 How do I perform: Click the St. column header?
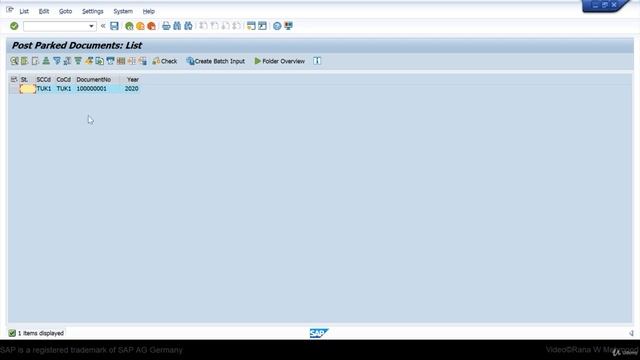tap(24, 80)
